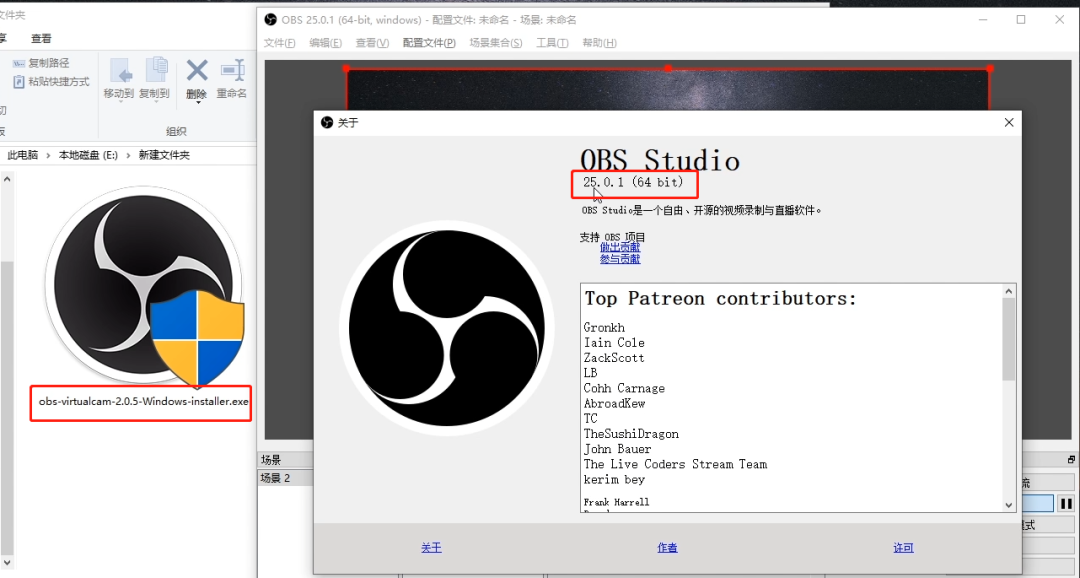Open the 配置文件(P) menu in OBS
The height and width of the screenshot is (578, 1080).
[x=429, y=43]
